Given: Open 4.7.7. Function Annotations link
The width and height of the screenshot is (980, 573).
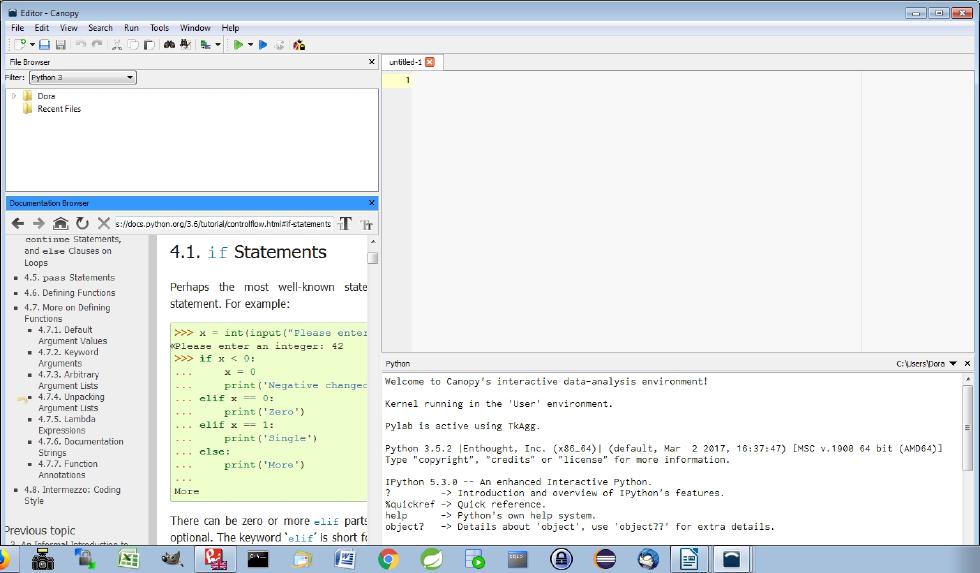Looking at the screenshot, I should coord(68,469).
